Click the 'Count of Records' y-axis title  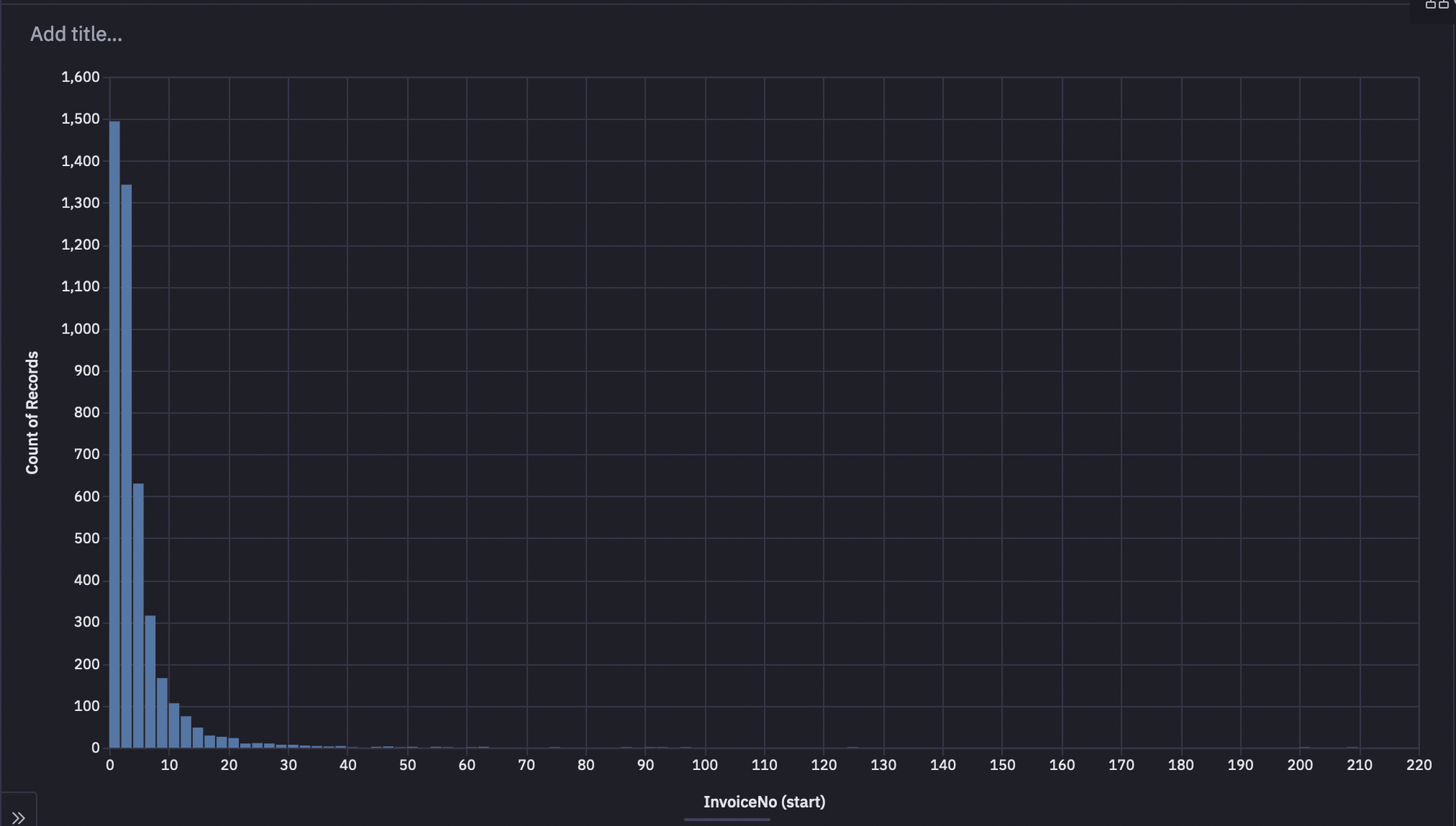(x=32, y=412)
